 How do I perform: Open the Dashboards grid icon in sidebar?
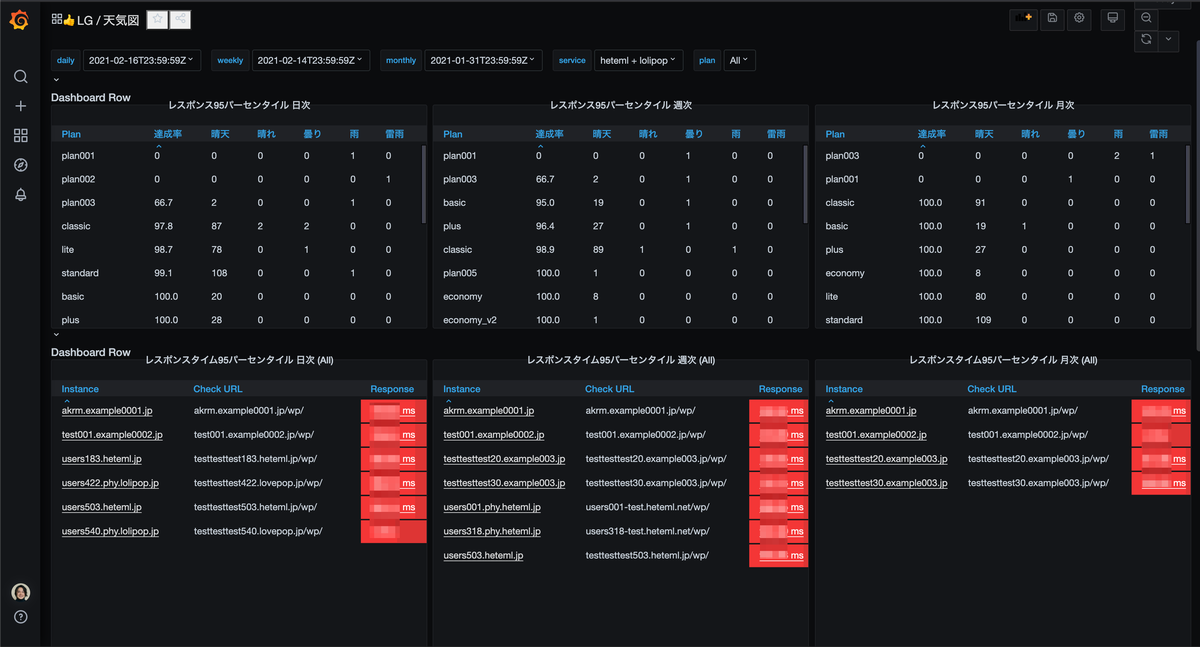[x=20, y=136]
